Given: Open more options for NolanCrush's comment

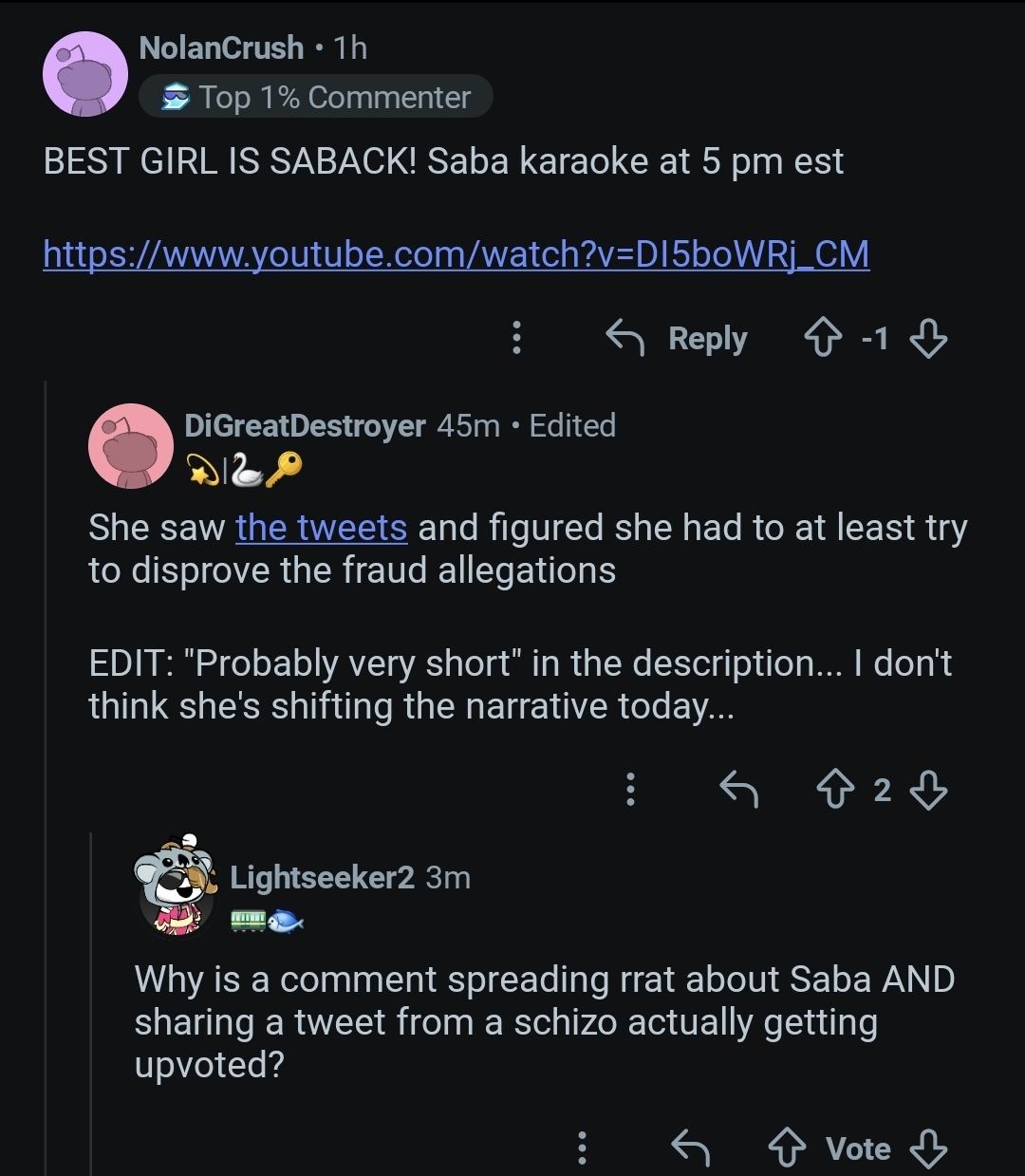Looking at the screenshot, I should pos(516,338).
